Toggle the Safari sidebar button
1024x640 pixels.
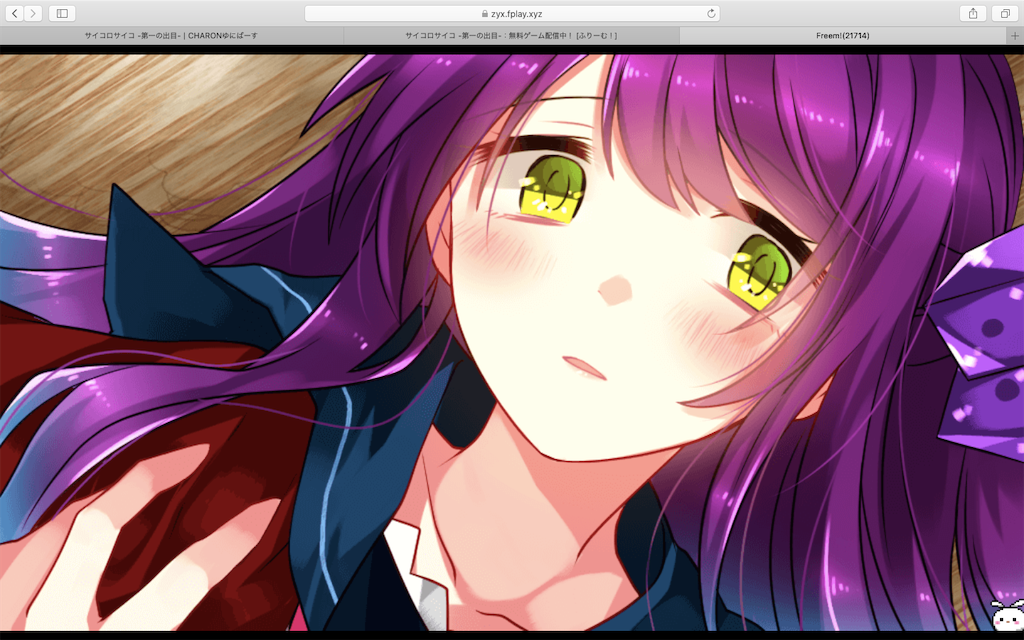[62, 13]
